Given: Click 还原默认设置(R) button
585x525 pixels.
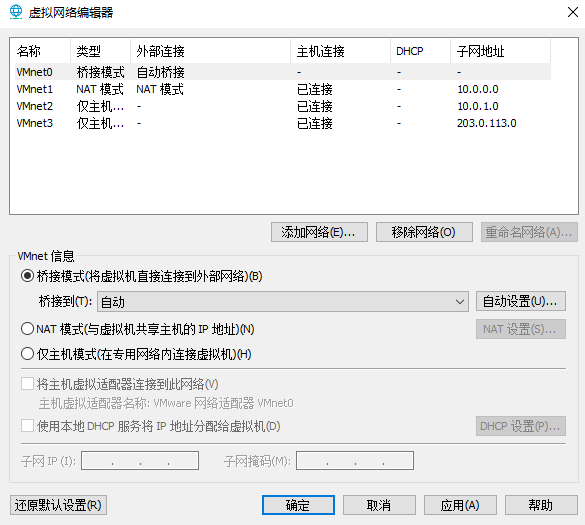Looking at the screenshot, I should tap(58, 505).
